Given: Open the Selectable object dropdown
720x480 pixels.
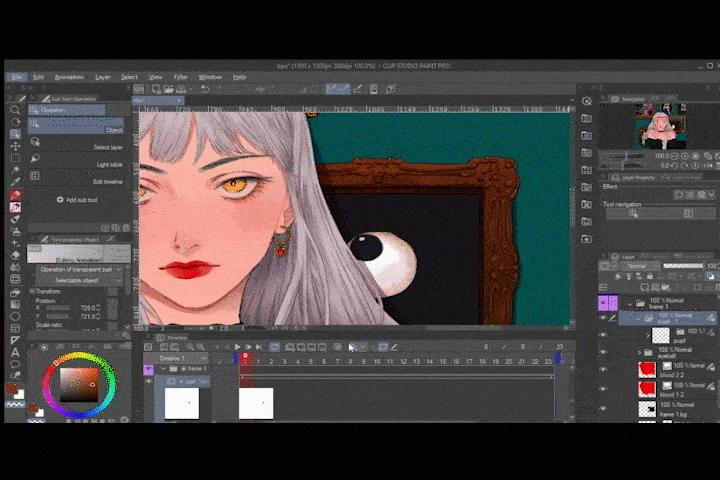Looking at the screenshot, I should coord(80,281).
